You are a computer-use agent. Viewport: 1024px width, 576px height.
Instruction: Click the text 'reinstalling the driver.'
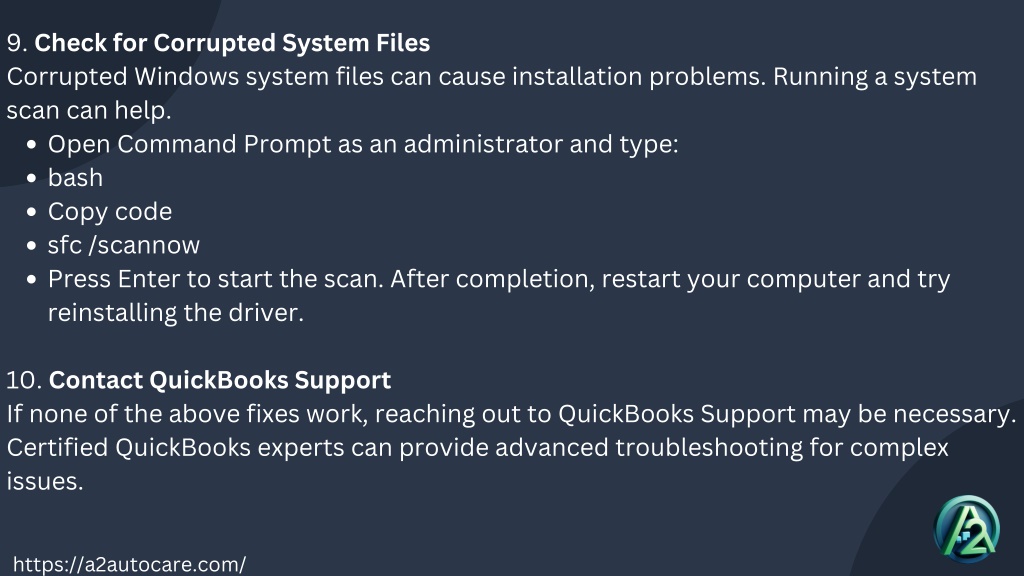pos(176,313)
